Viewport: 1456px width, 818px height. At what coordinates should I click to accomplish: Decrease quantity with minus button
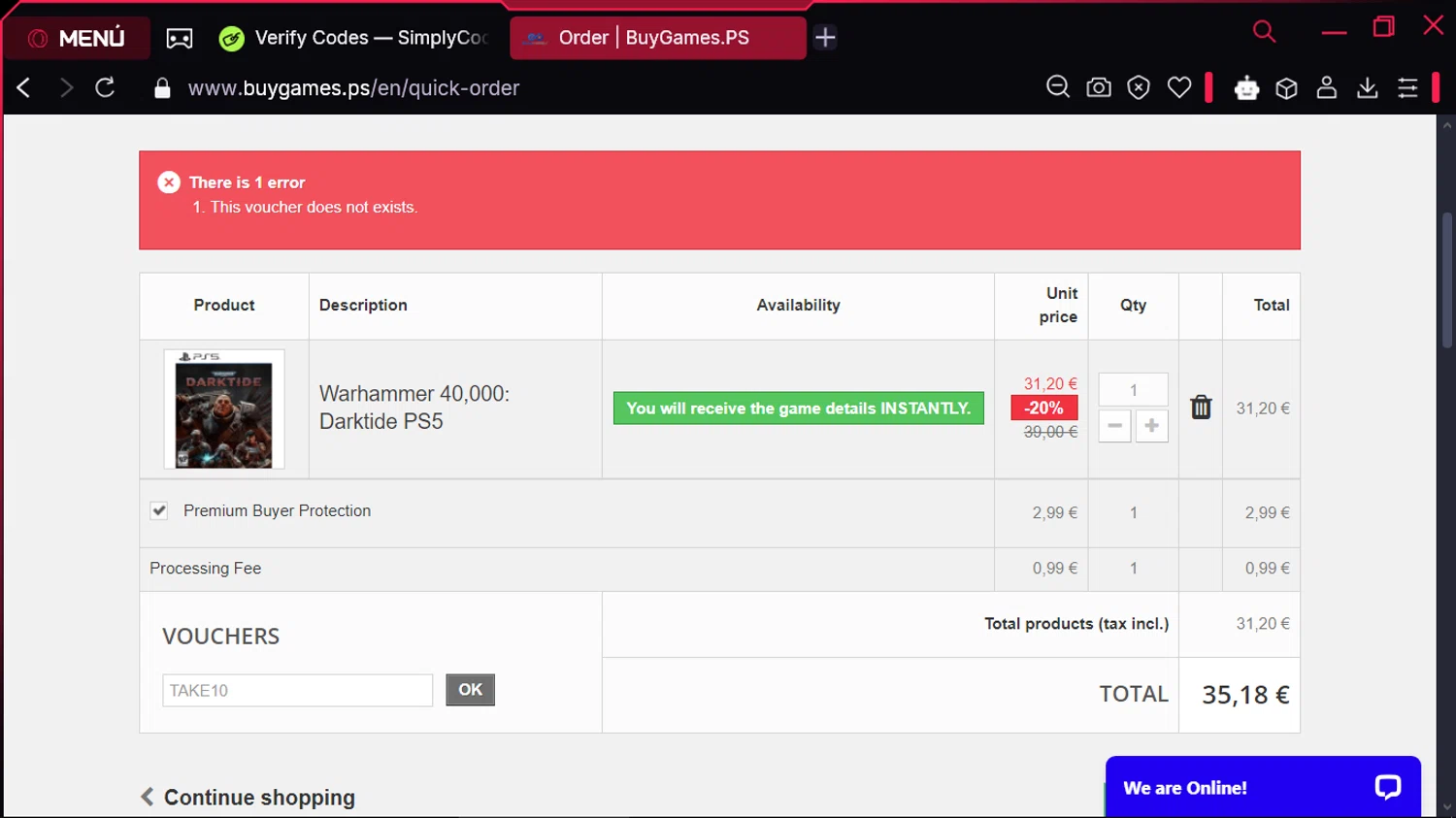click(1114, 425)
